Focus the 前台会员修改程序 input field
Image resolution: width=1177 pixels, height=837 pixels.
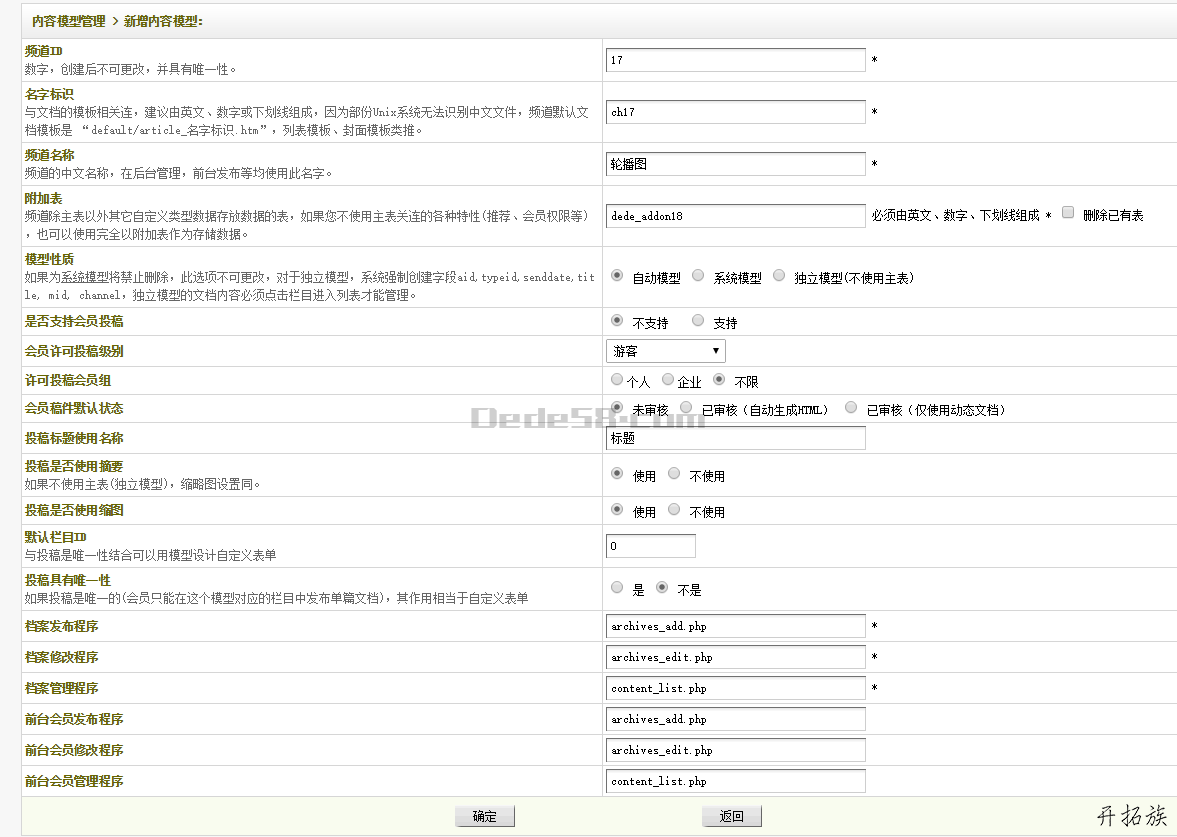pyautogui.click(x=736, y=750)
